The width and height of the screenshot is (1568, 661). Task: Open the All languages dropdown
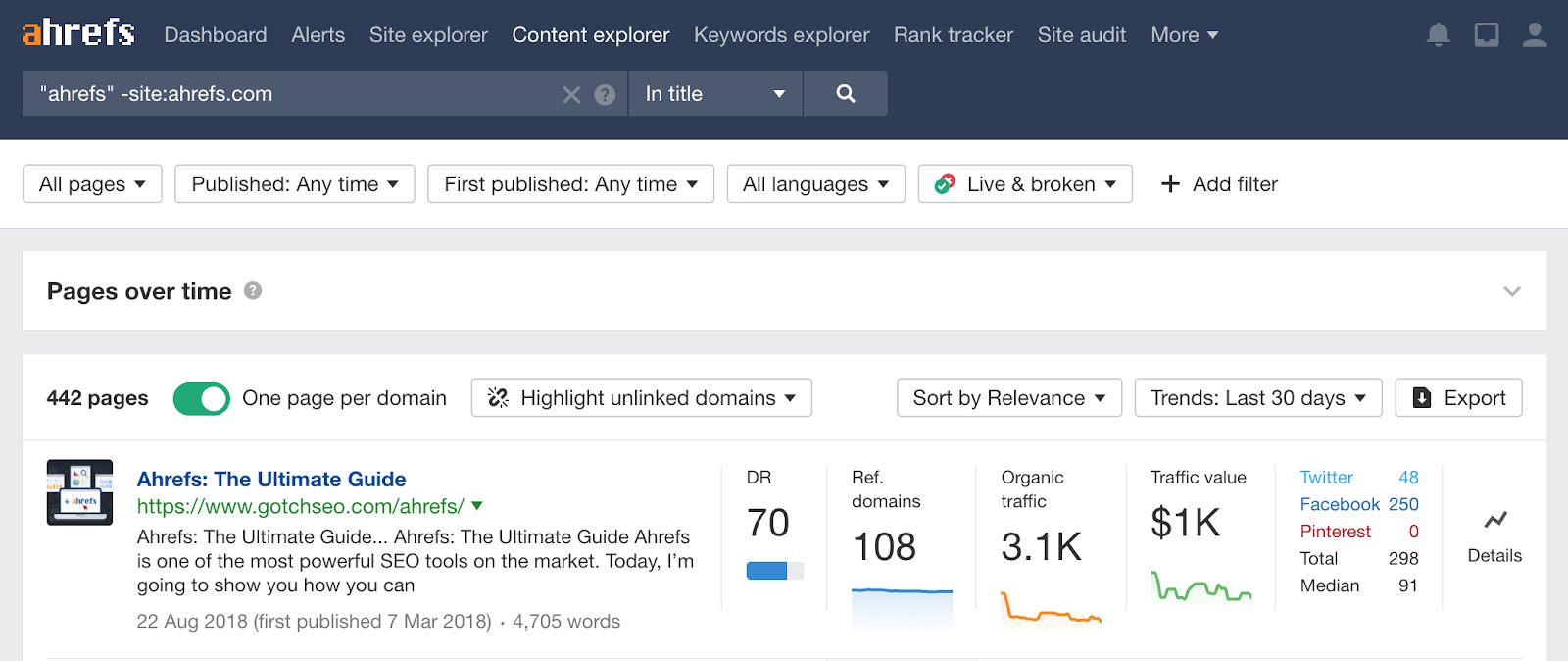pyautogui.click(x=815, y=183)
